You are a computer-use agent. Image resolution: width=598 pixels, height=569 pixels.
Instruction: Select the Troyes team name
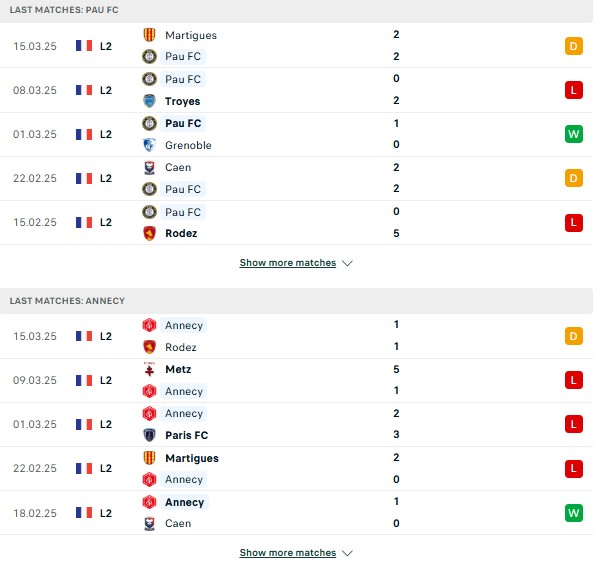[182, 101]
